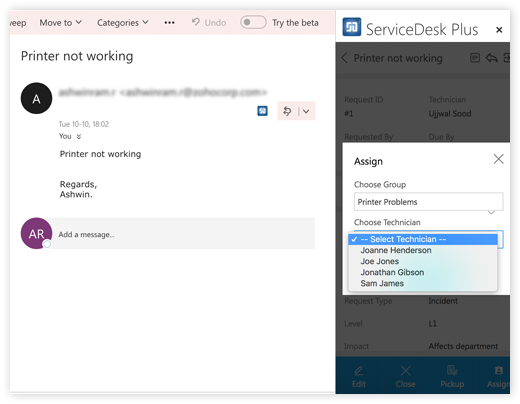Close the ServiceDesk Plus pane

click(x=499, y=30)
